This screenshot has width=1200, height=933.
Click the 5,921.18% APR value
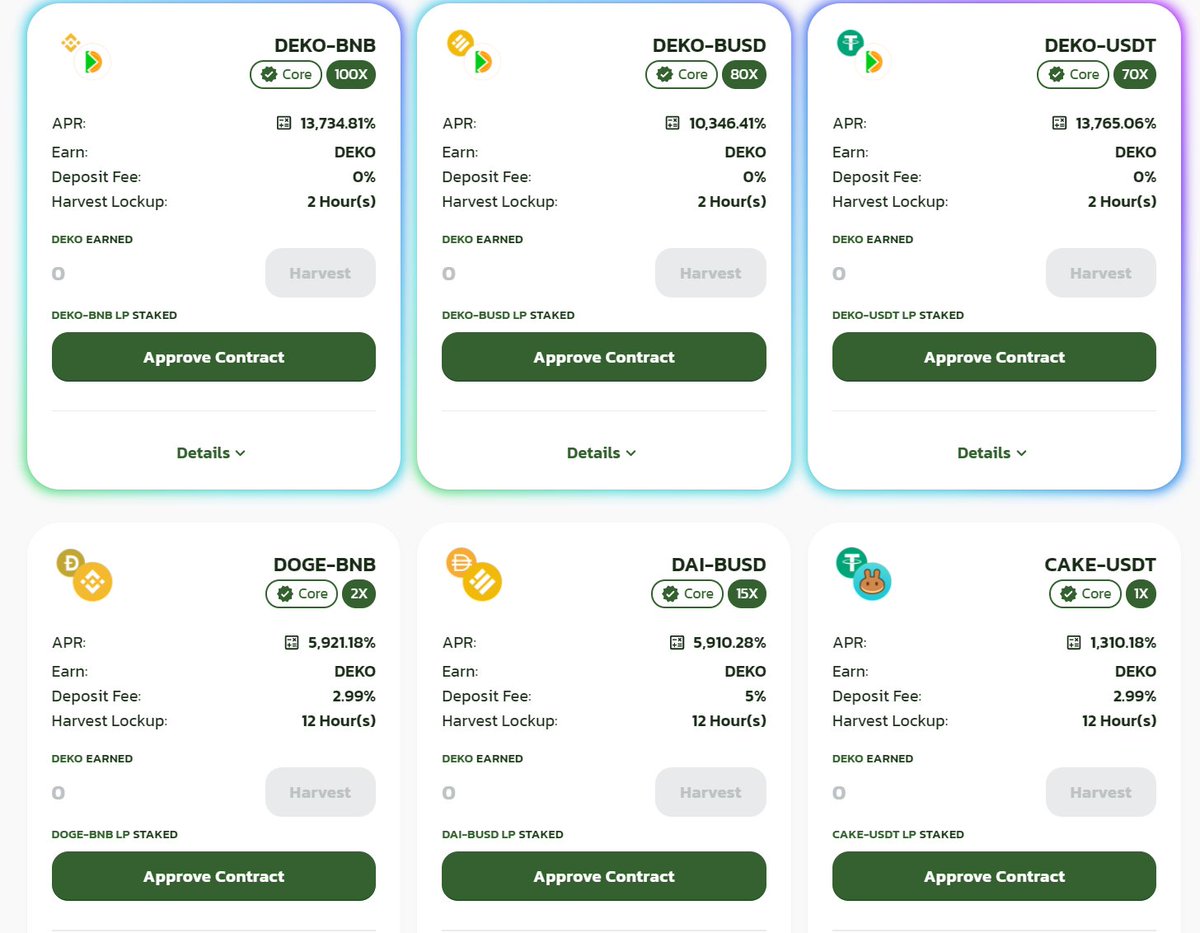342,642
